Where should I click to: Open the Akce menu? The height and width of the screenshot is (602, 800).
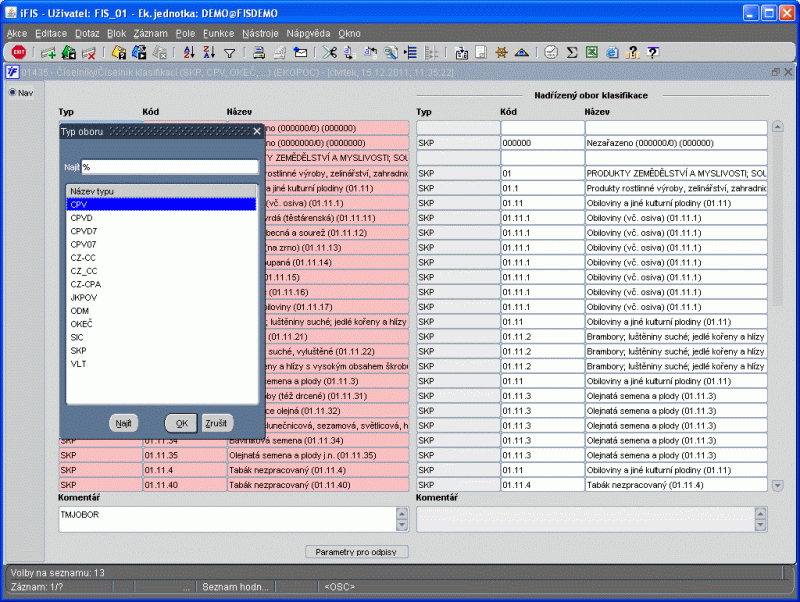click(x=17, y=33)
